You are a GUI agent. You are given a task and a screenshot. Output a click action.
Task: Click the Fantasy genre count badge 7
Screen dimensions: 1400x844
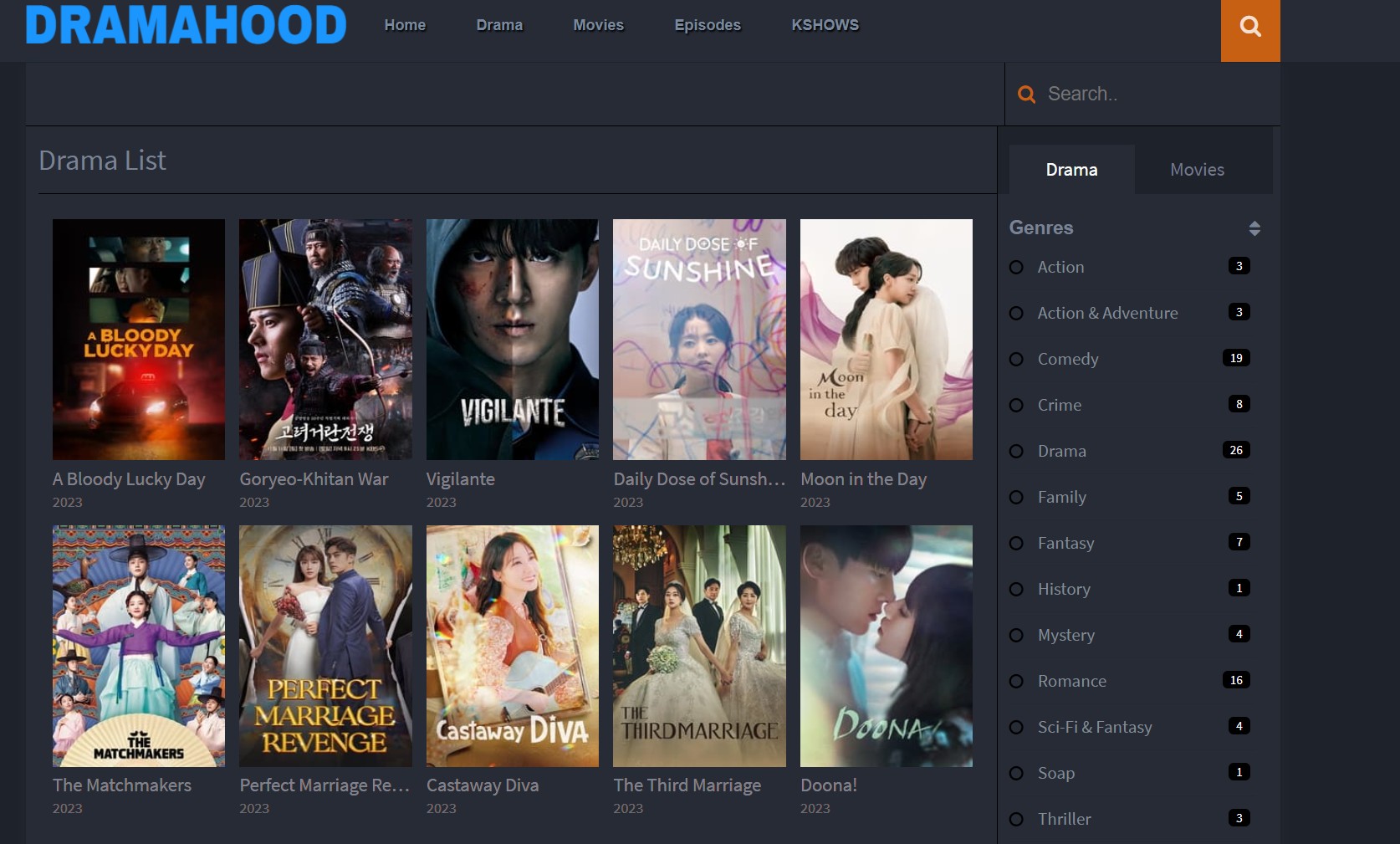click(x=1239, y=542)
